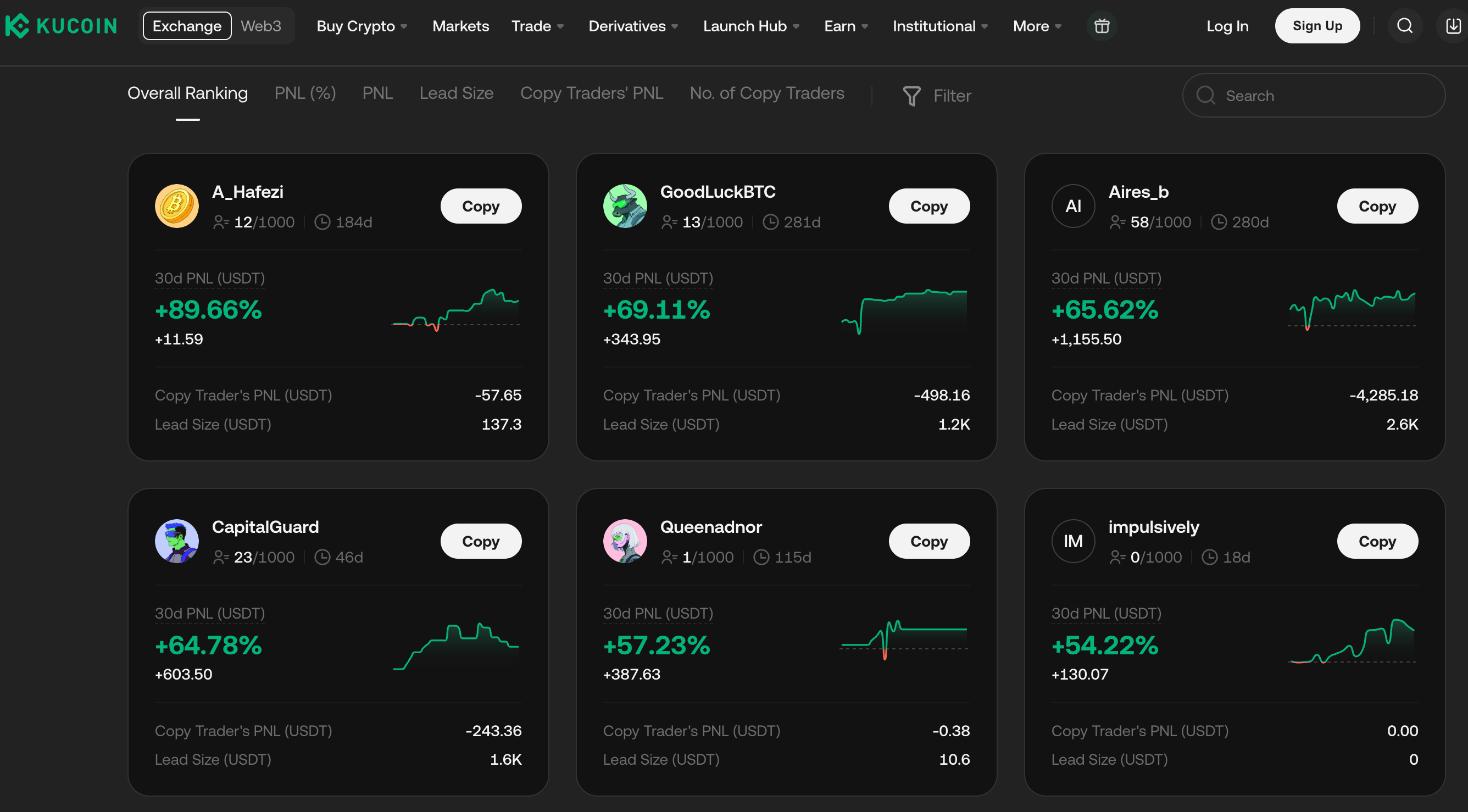Image resolution: width=1468 pixels, height=812 pixels.
Task: Click A_Hafezi's Bitcoin avatar
Action: [x=177, y=206]
